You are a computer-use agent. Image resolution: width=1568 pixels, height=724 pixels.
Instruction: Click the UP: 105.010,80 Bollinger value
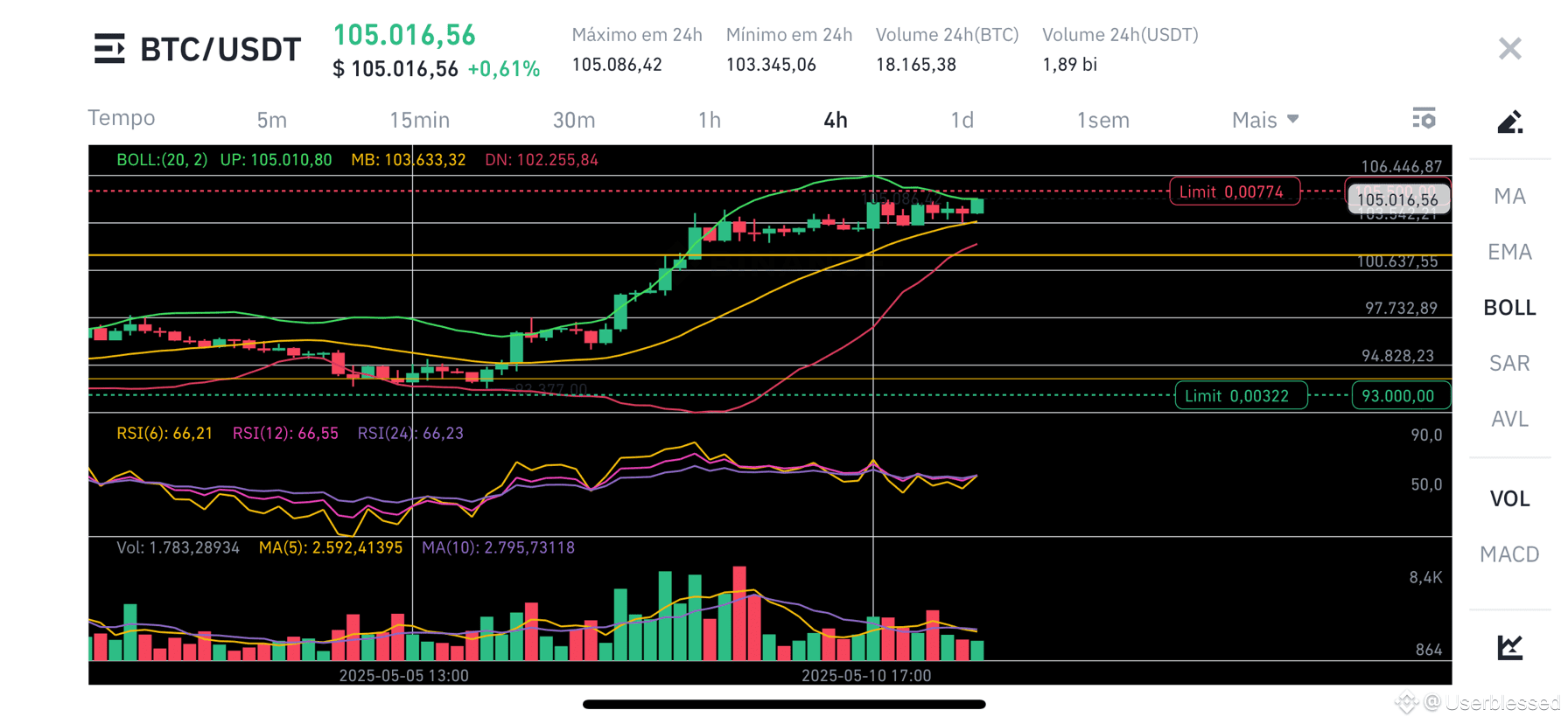(276, 160)
